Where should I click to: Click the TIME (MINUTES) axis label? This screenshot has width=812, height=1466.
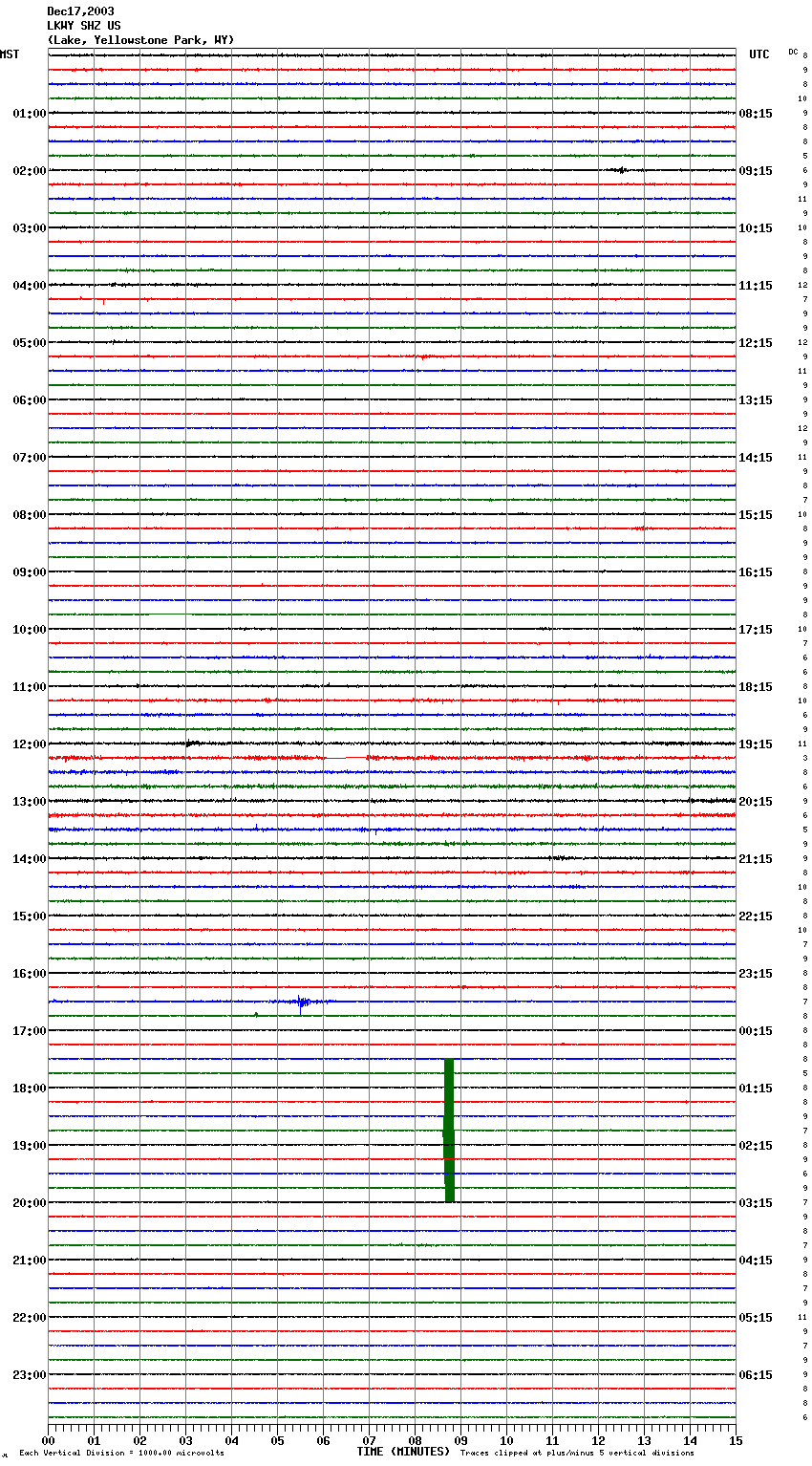403,1452
